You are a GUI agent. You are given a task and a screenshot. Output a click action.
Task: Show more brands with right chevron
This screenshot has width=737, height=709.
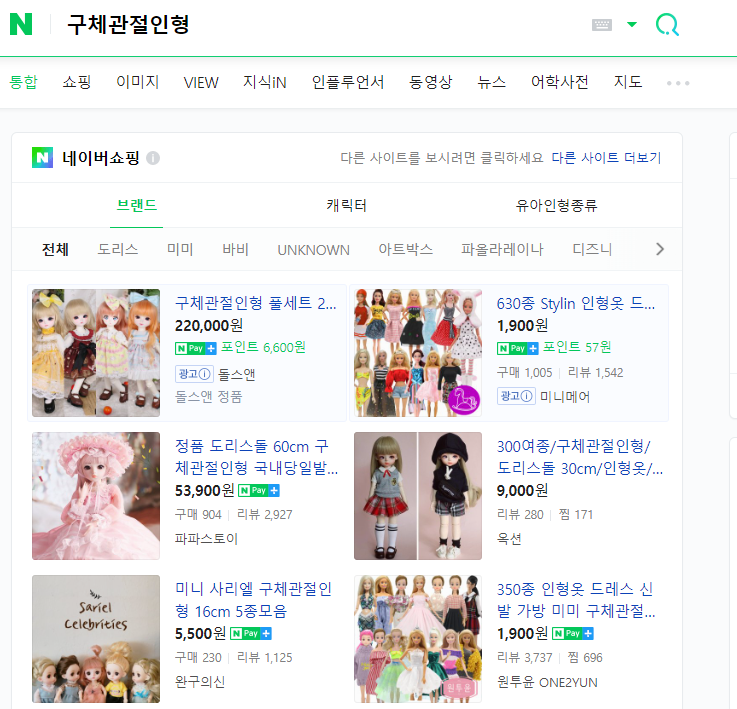660,249
